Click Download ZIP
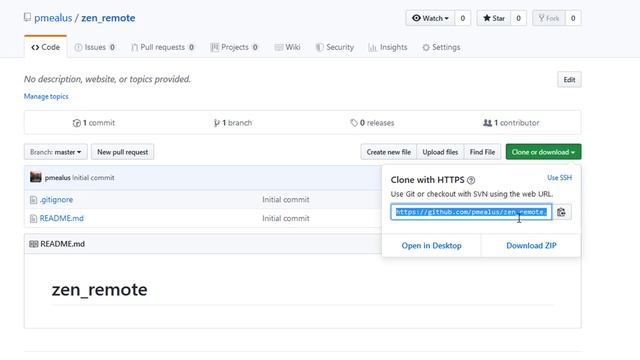640x360 pixels. click(x=531, y=246)
